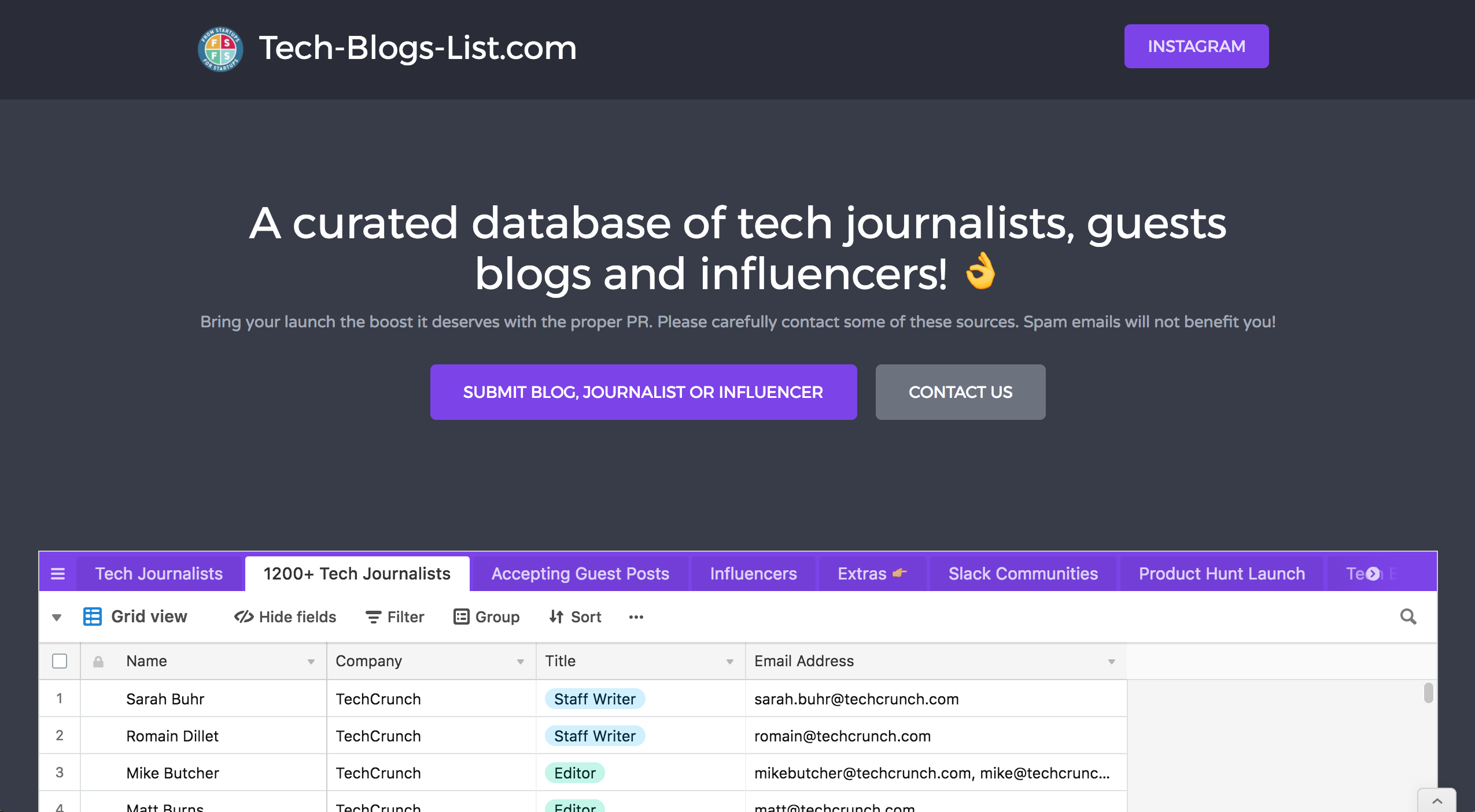
Task: Click Submit Blog, Journalist or Influencer button
Action: point(643,392)
